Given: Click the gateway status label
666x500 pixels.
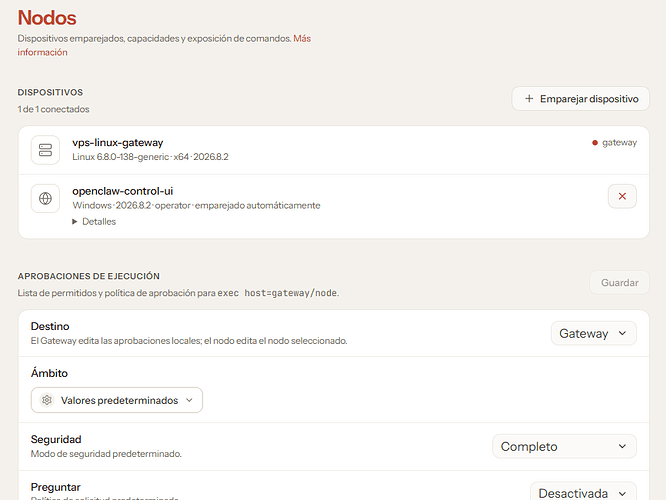Looking at the screenshot, I should pos(619,143).
